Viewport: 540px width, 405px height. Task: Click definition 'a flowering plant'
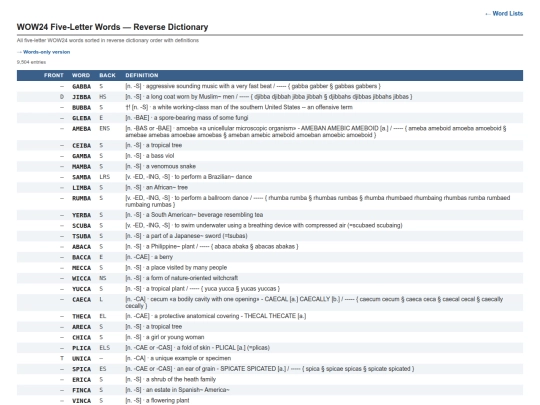[x=167, y=401]
